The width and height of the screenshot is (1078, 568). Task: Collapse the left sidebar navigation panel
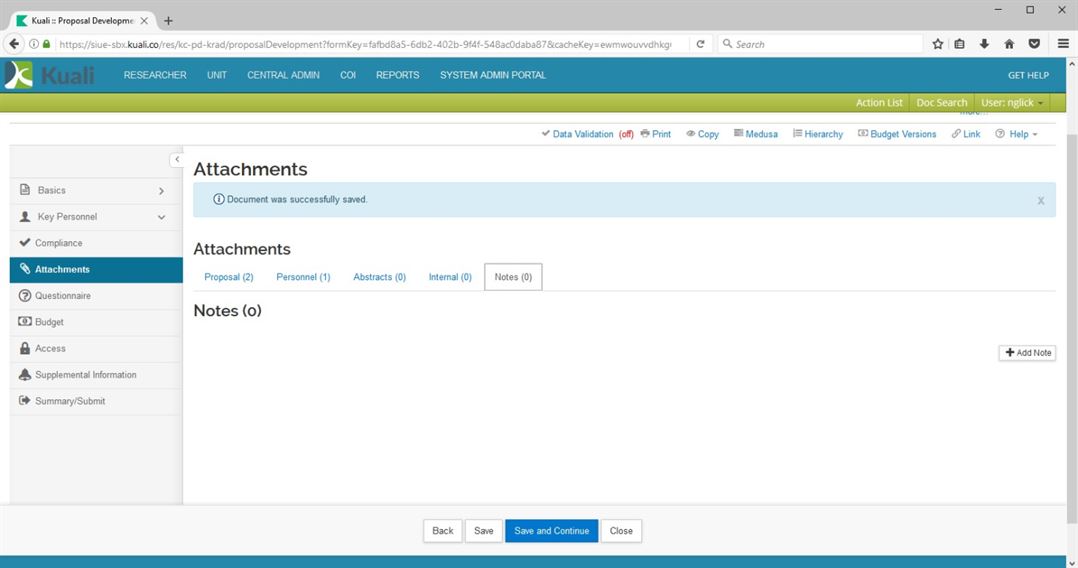(177, 159)
